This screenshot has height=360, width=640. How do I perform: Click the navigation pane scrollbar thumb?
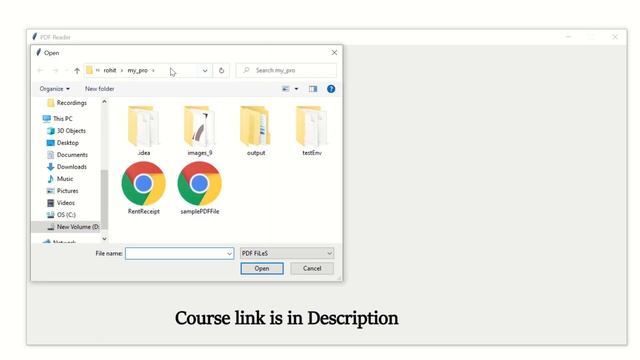click(104, 199)
